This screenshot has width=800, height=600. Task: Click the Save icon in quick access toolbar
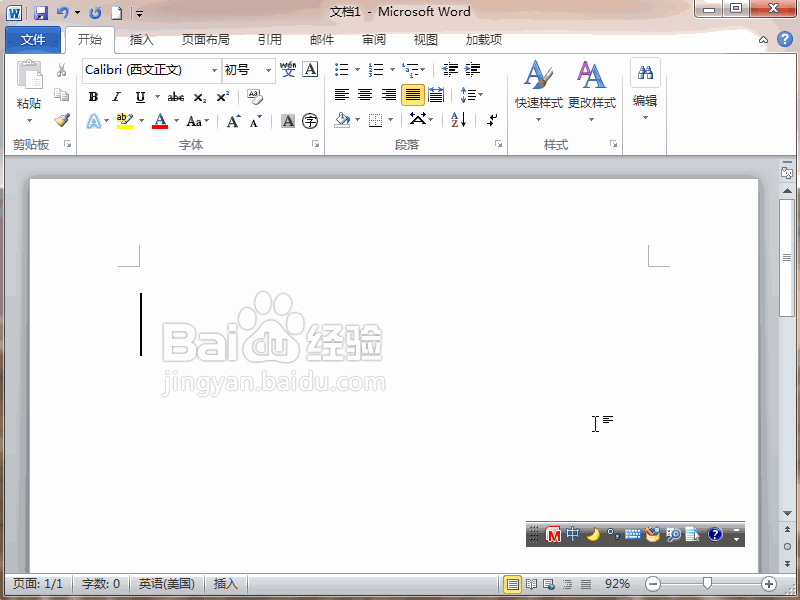click(x=41, y=13)
